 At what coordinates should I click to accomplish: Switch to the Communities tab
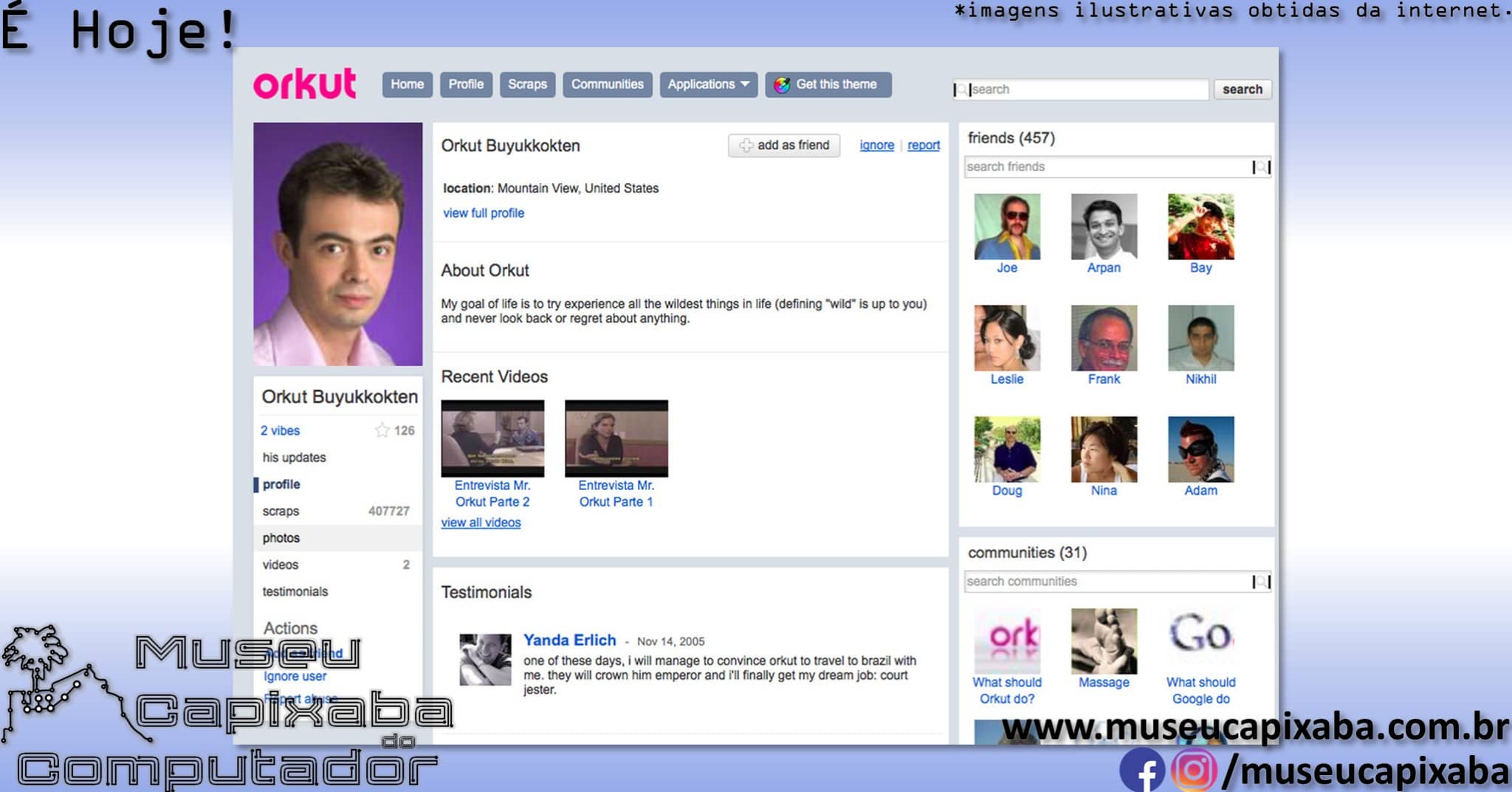(607, 84)
